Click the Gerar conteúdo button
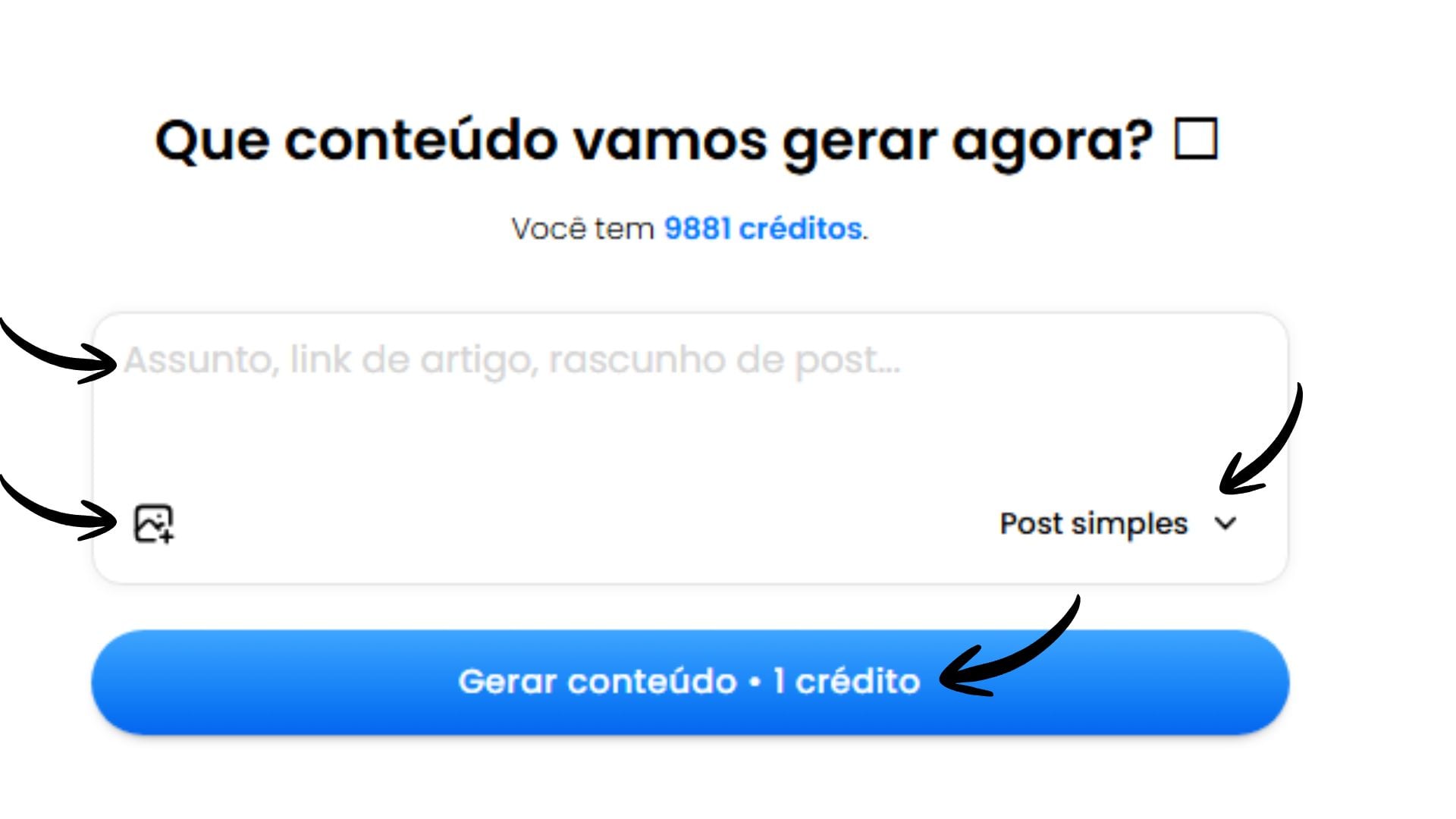 pyautogui.click(x=690, y=682)
